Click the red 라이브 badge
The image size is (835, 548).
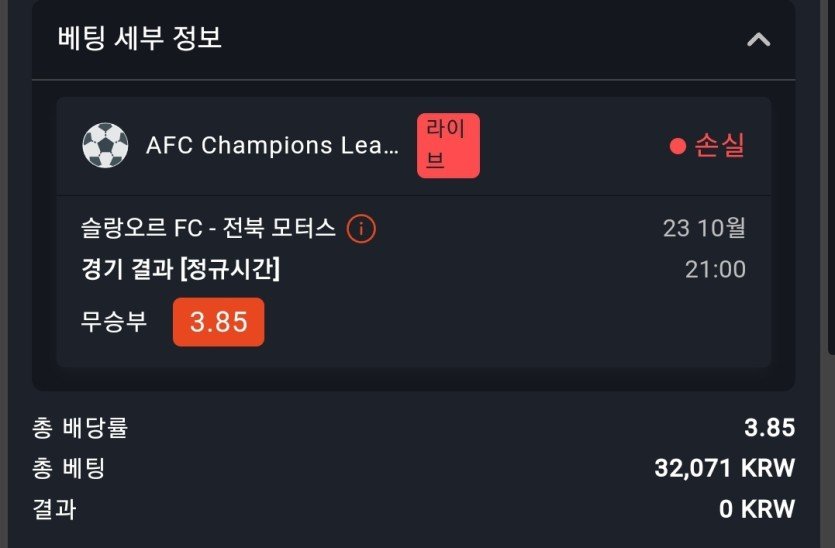click(x=448, y=146)
